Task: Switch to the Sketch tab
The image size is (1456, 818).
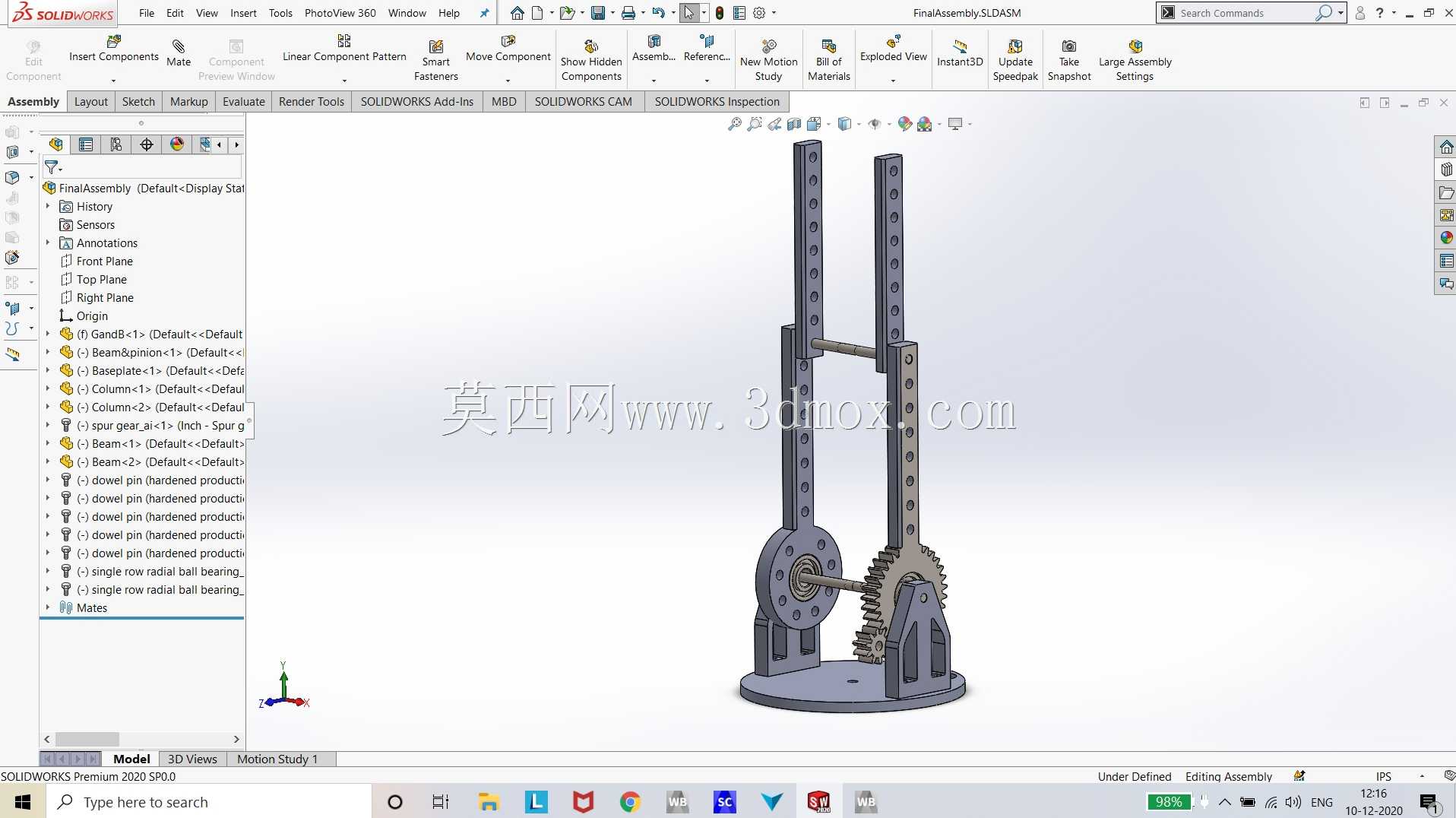Action: tap(138, 102)
